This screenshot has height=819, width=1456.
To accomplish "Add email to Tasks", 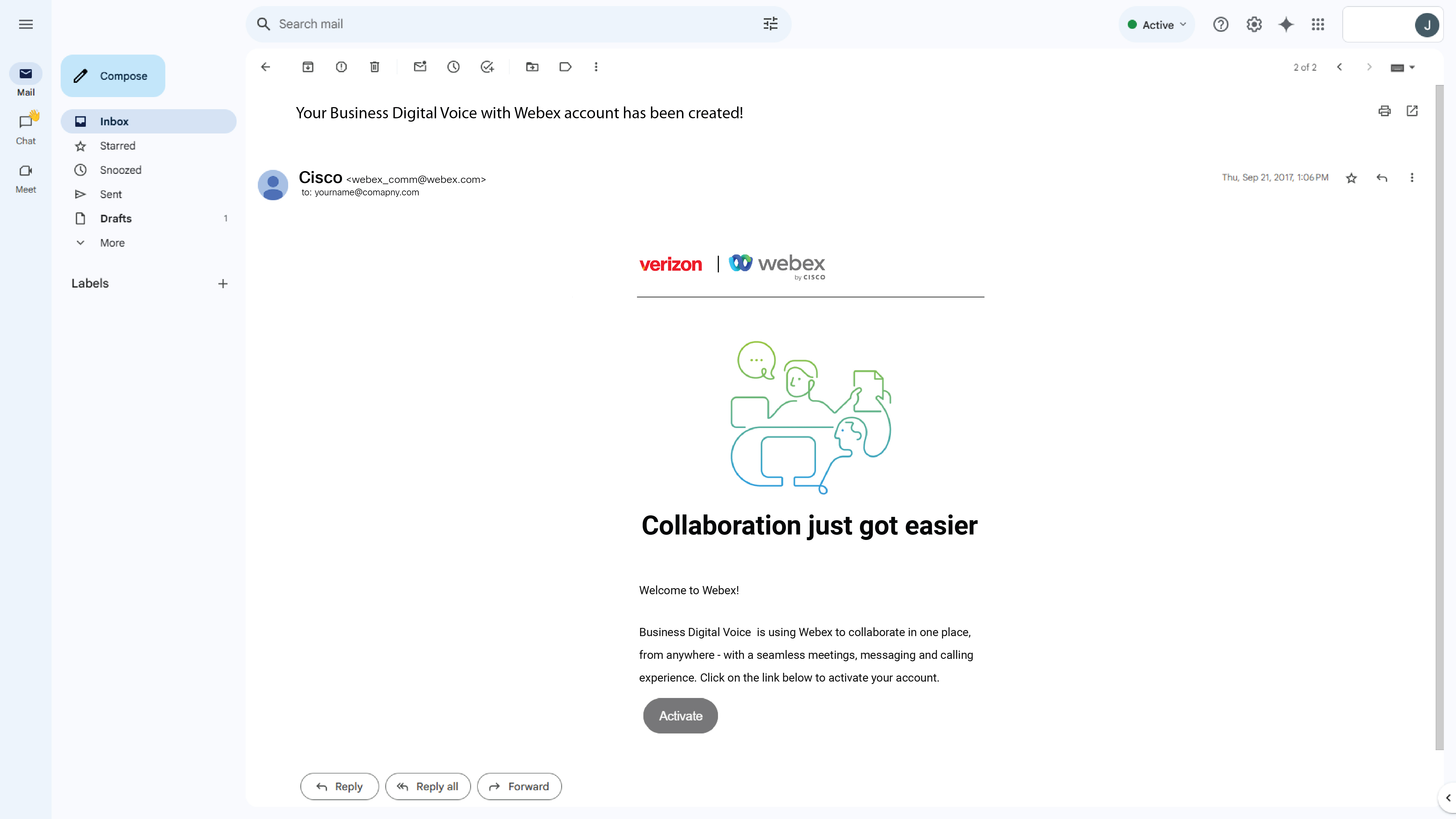I will point(487,67).
